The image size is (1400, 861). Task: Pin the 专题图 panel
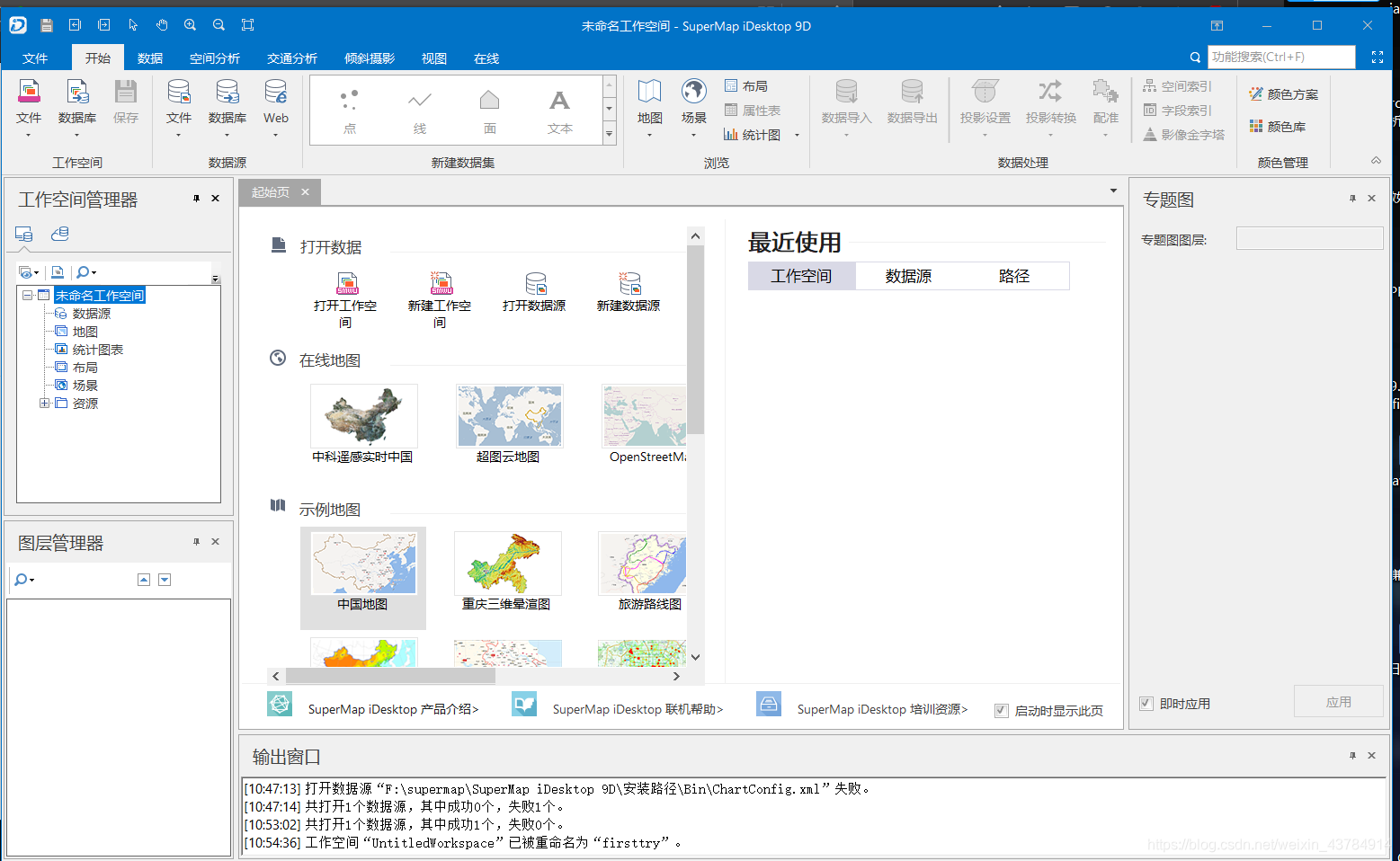point(1352,199)
